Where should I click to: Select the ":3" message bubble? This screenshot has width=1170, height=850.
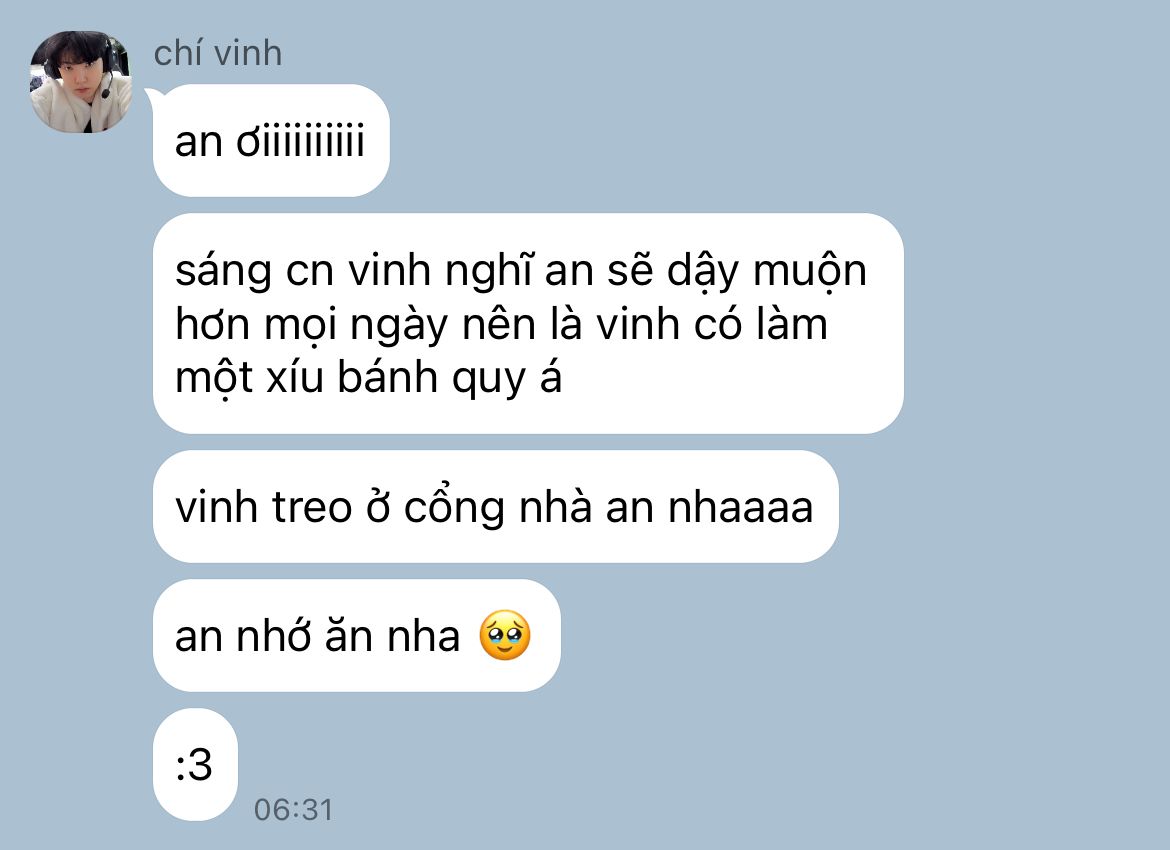click(x=195, y=765)
